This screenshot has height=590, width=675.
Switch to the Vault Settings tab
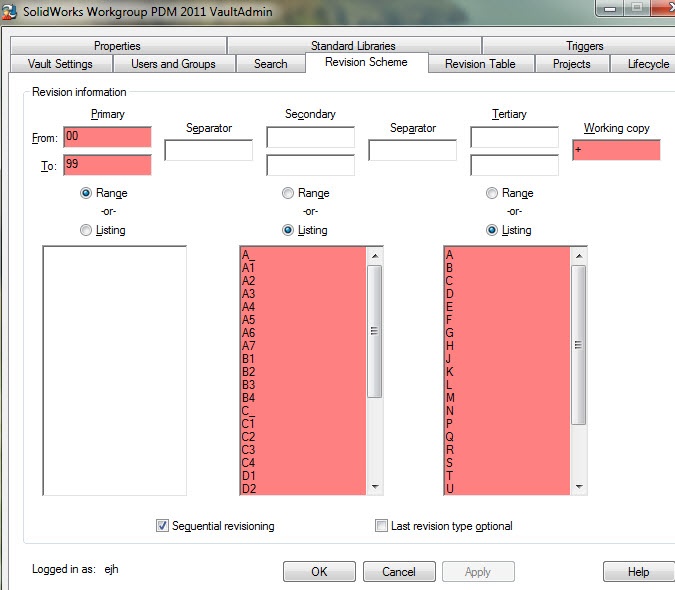[x=60, y=64]
